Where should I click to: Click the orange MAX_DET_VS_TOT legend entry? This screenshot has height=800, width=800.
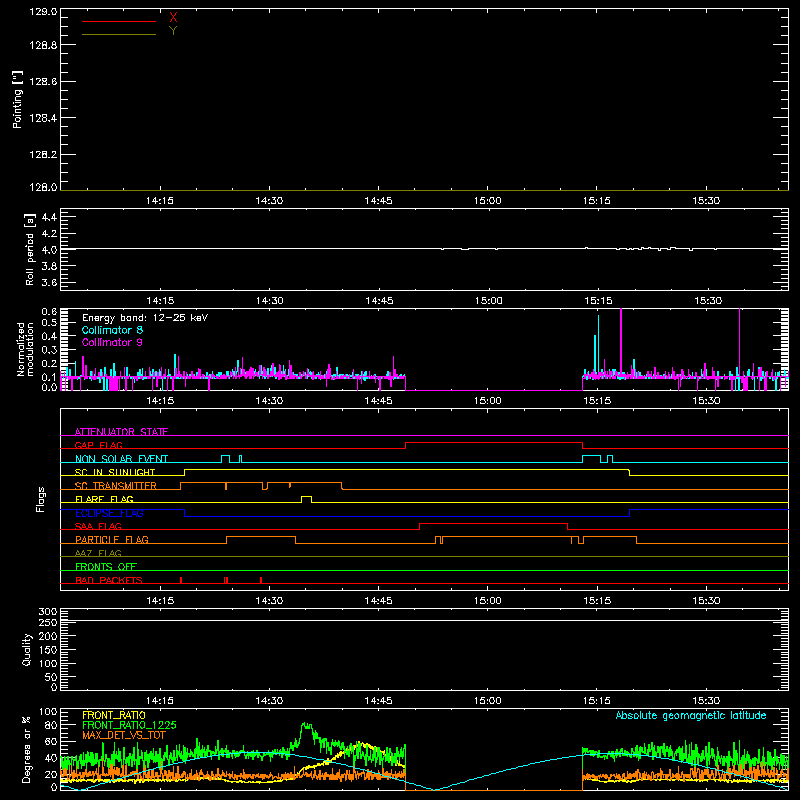[x=122, y=735]
